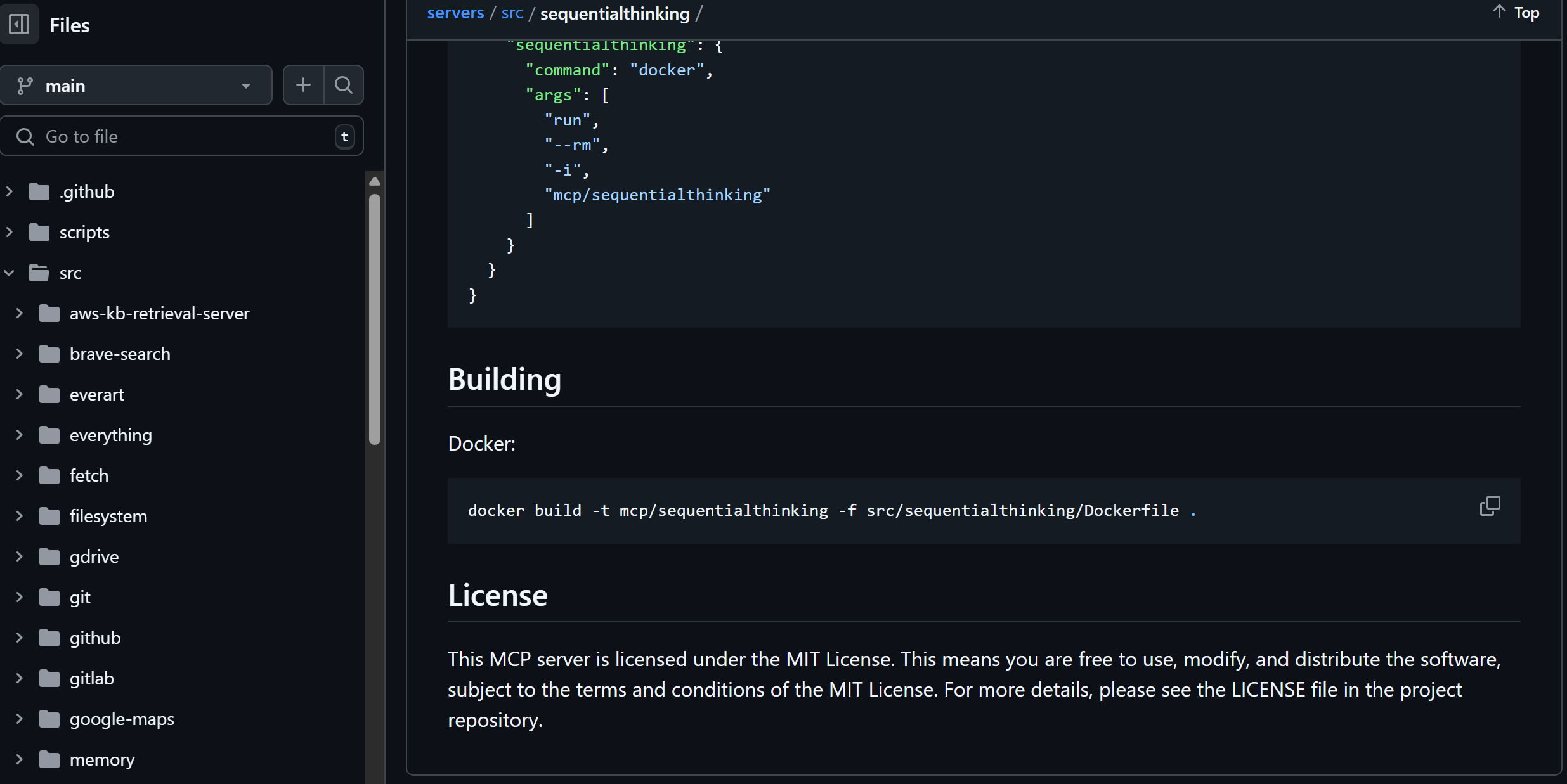
Task: Click the Docker: label text
Action: pyautogui.click(x=481, y=444)
